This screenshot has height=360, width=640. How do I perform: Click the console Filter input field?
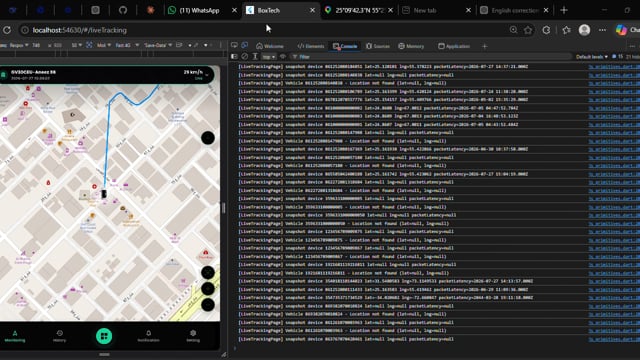click(431, 57)
